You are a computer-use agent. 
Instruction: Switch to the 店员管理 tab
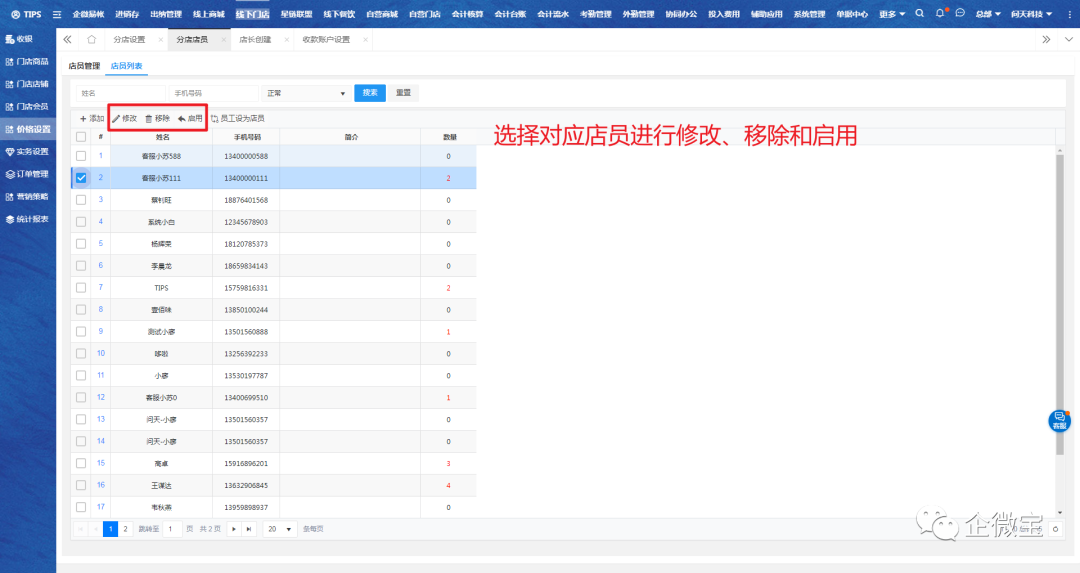(84, 66)
